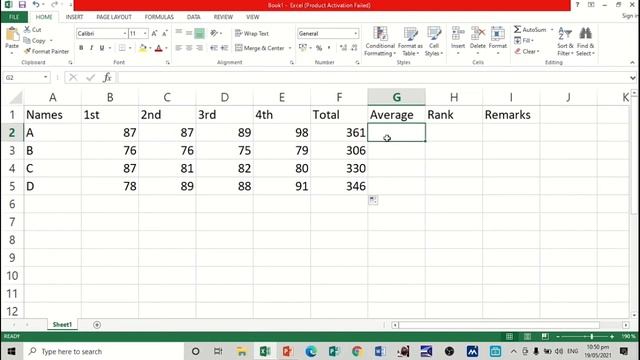Screen dimensions: 640x360
Task: Click the Comma Style icon
Action: [x=329, y=48]
